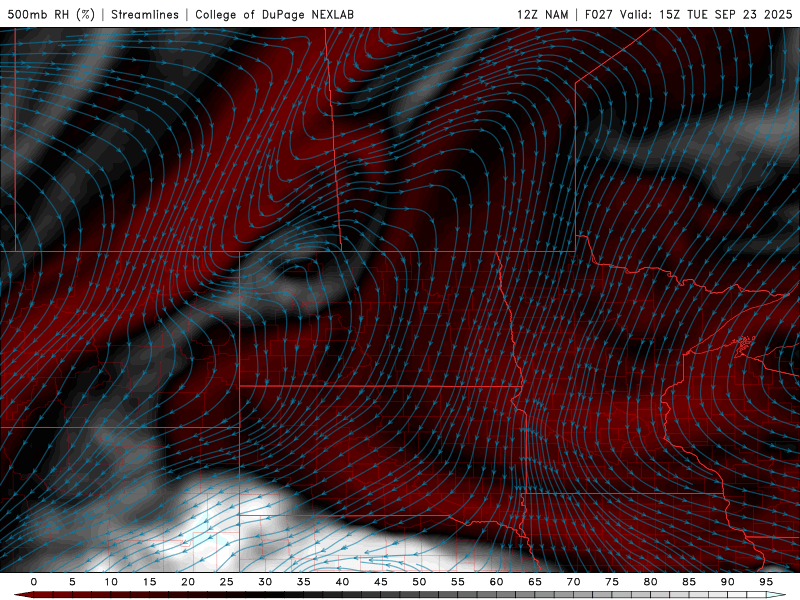Click the colorbar label '60'

click(x=496, y=582)
